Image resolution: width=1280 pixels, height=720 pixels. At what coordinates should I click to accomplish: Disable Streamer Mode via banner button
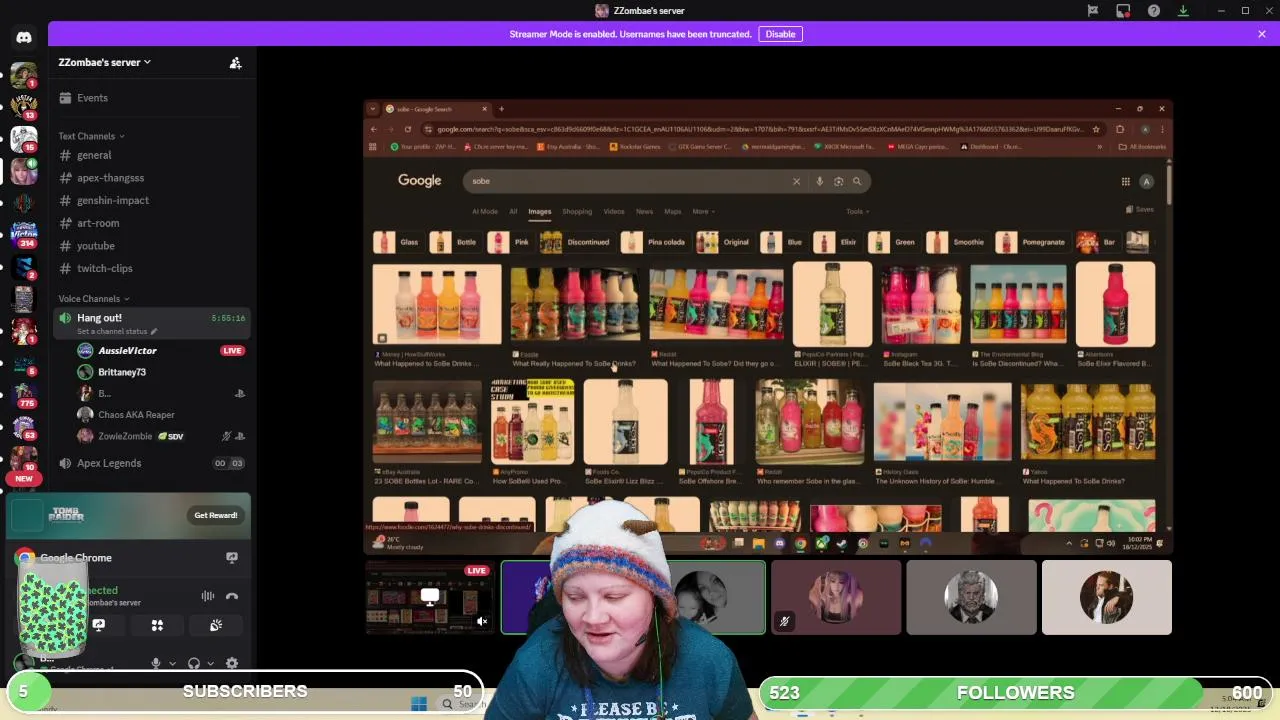pyautogui.click(x=780, y=34)
